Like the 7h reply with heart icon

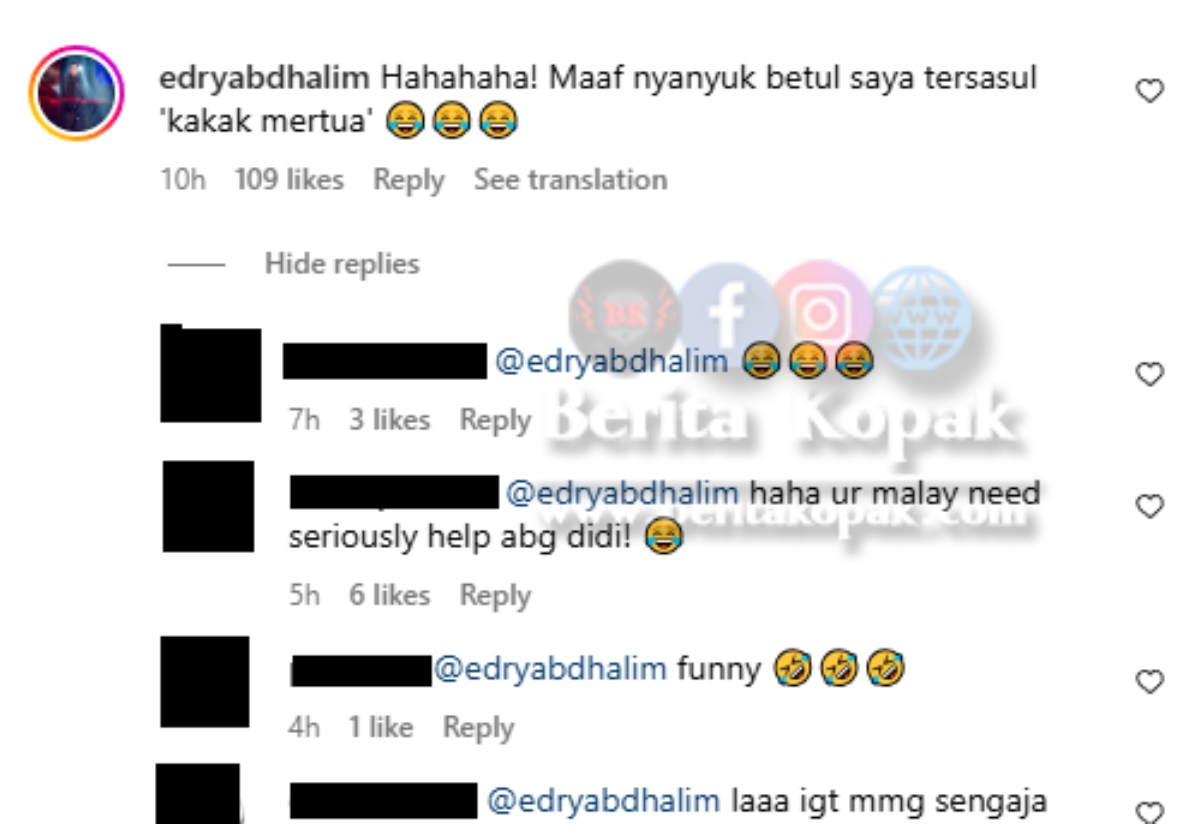click(x=1151, y=375)
